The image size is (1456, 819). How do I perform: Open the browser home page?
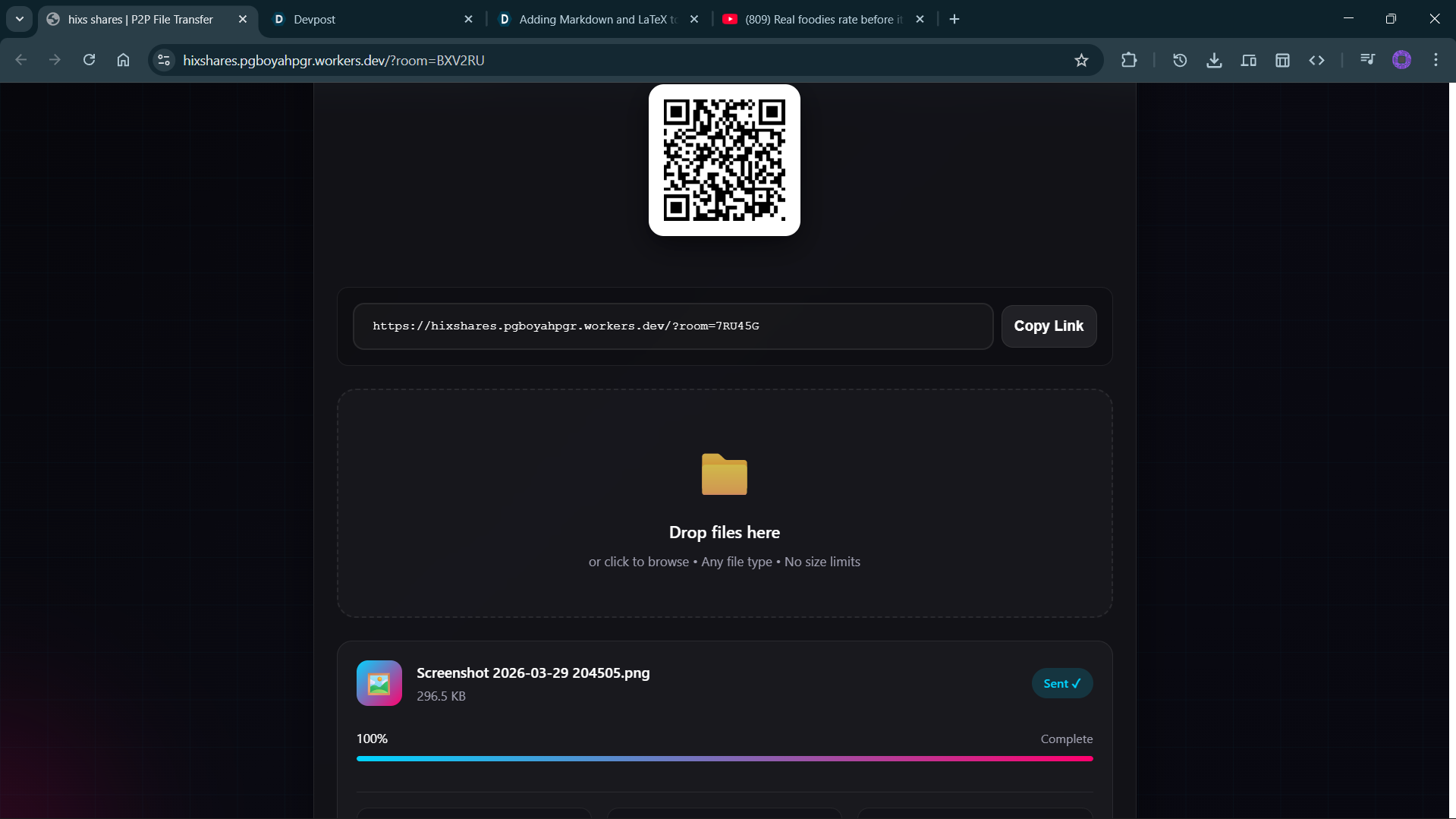(123, 60)
